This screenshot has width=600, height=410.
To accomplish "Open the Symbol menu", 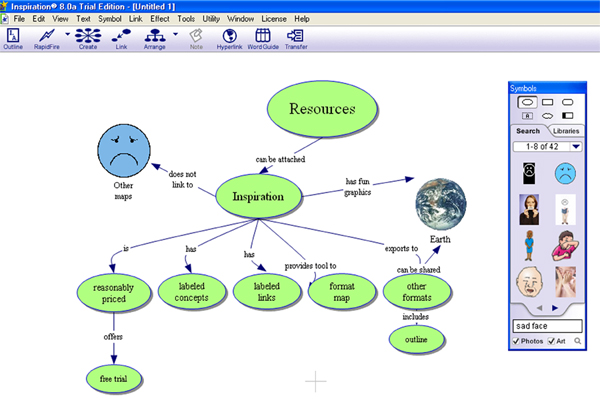I will [x=110, y=19].
